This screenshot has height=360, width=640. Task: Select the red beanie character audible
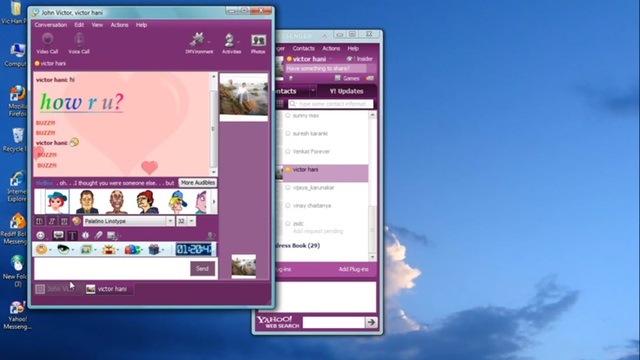tap(147, 202)
